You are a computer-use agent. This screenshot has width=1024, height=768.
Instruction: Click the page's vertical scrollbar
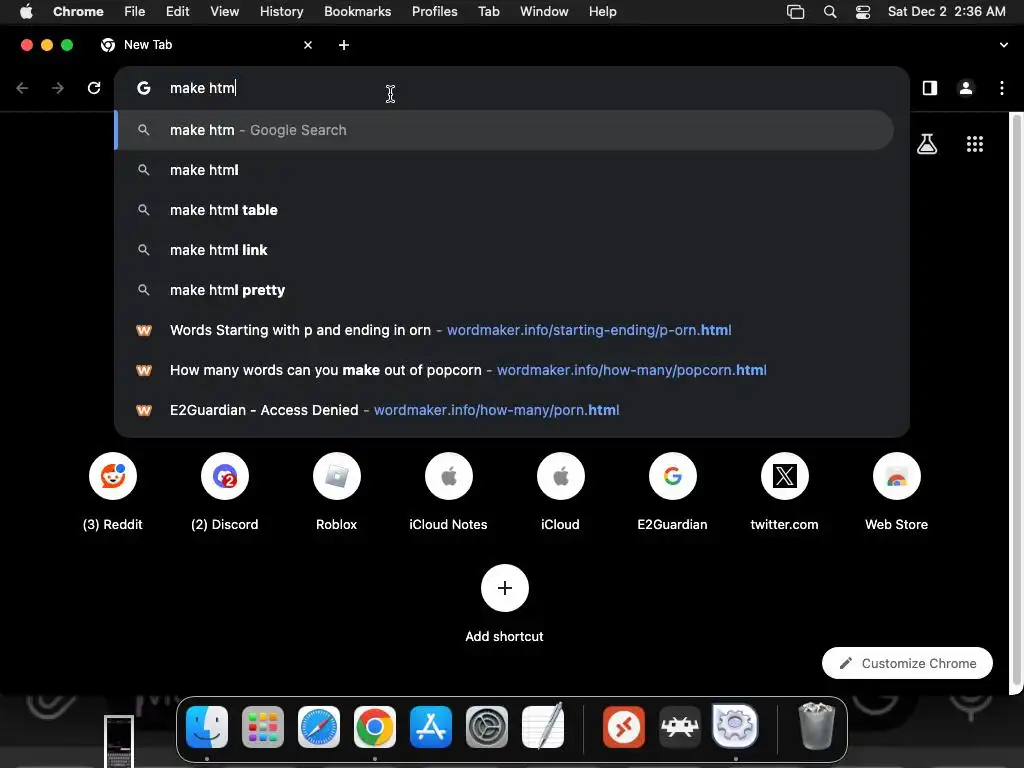point(1016,398)
